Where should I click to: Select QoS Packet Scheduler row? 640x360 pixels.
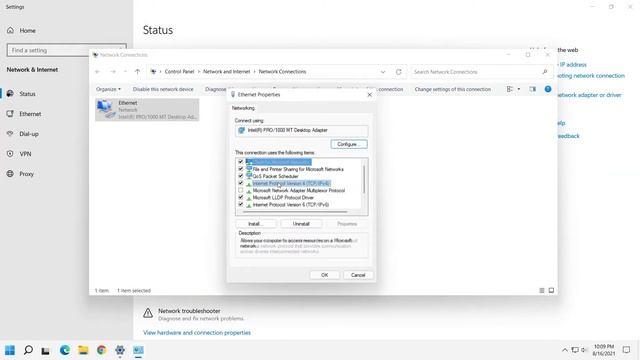tap(275, 176)
